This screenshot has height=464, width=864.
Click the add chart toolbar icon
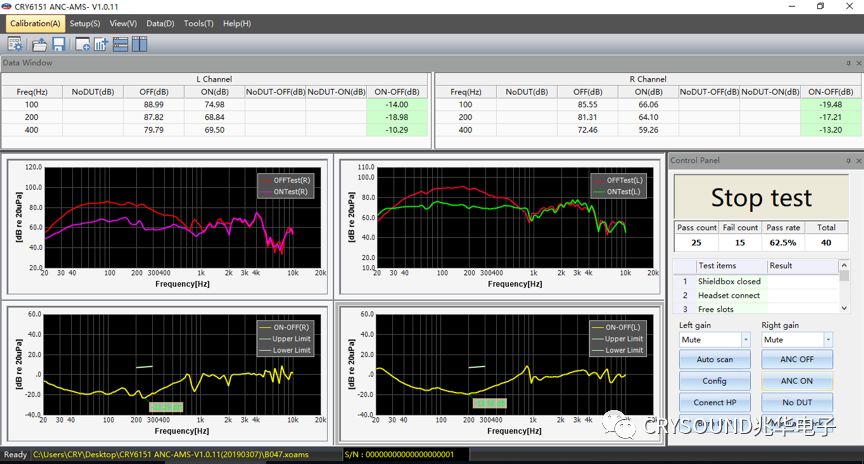tap(102, 44)
